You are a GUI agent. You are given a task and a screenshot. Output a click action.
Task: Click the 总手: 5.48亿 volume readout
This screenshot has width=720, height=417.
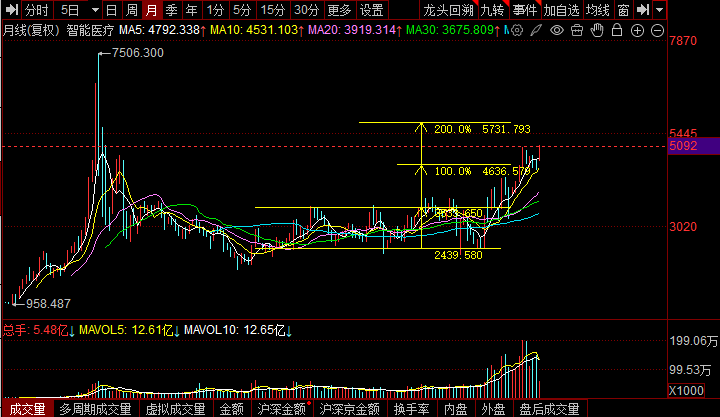click(39, 330)
